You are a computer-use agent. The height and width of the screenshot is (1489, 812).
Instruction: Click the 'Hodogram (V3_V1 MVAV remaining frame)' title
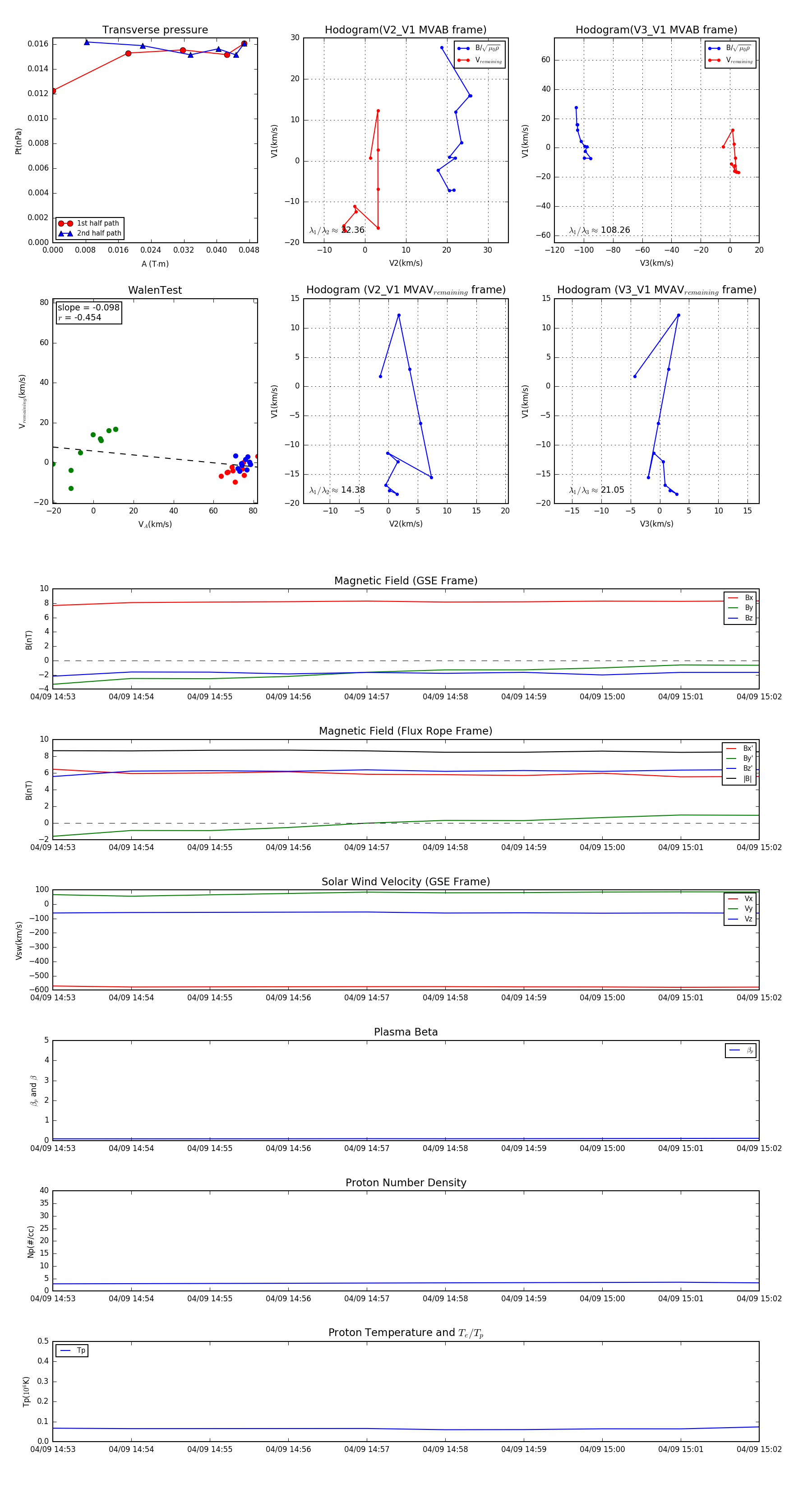click(x=656, y=290)
